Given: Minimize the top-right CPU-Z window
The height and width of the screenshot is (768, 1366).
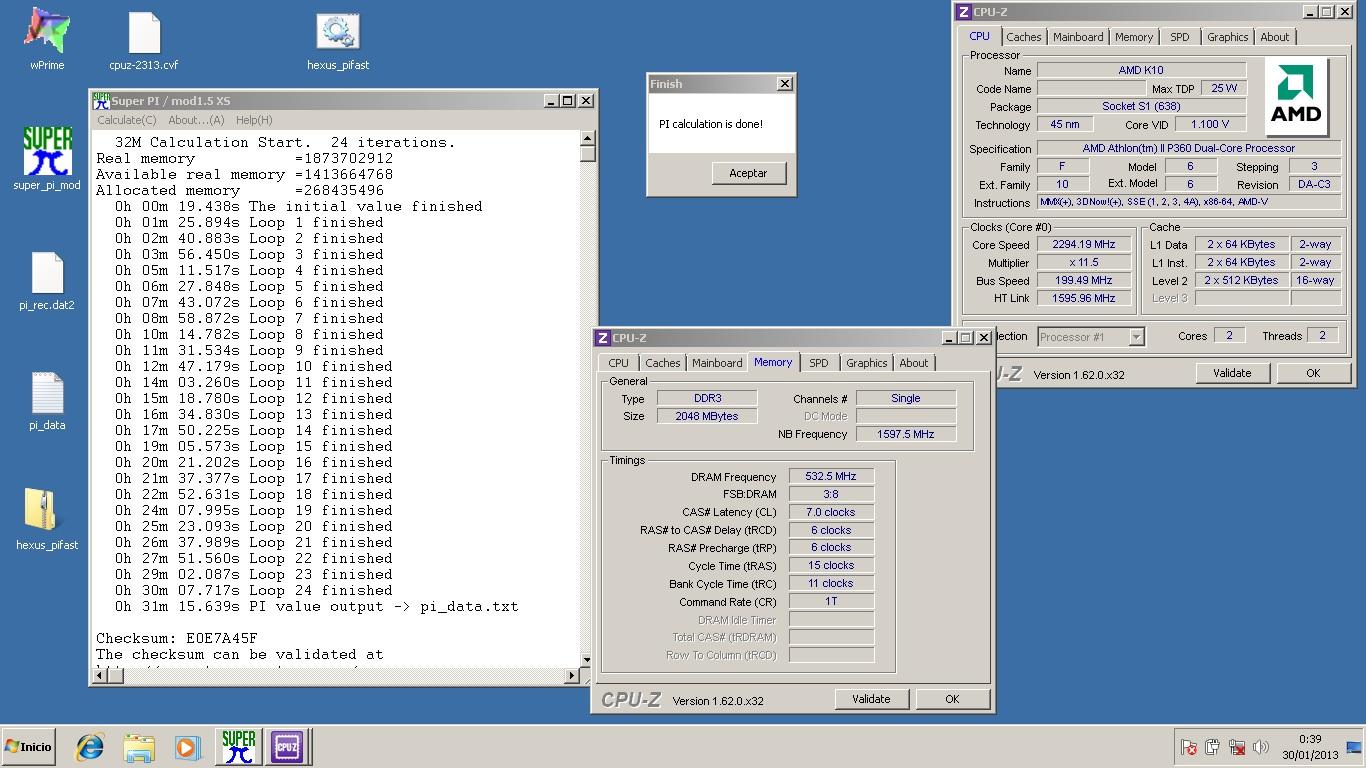Looking at the screenshot, I should [1309, 12].
